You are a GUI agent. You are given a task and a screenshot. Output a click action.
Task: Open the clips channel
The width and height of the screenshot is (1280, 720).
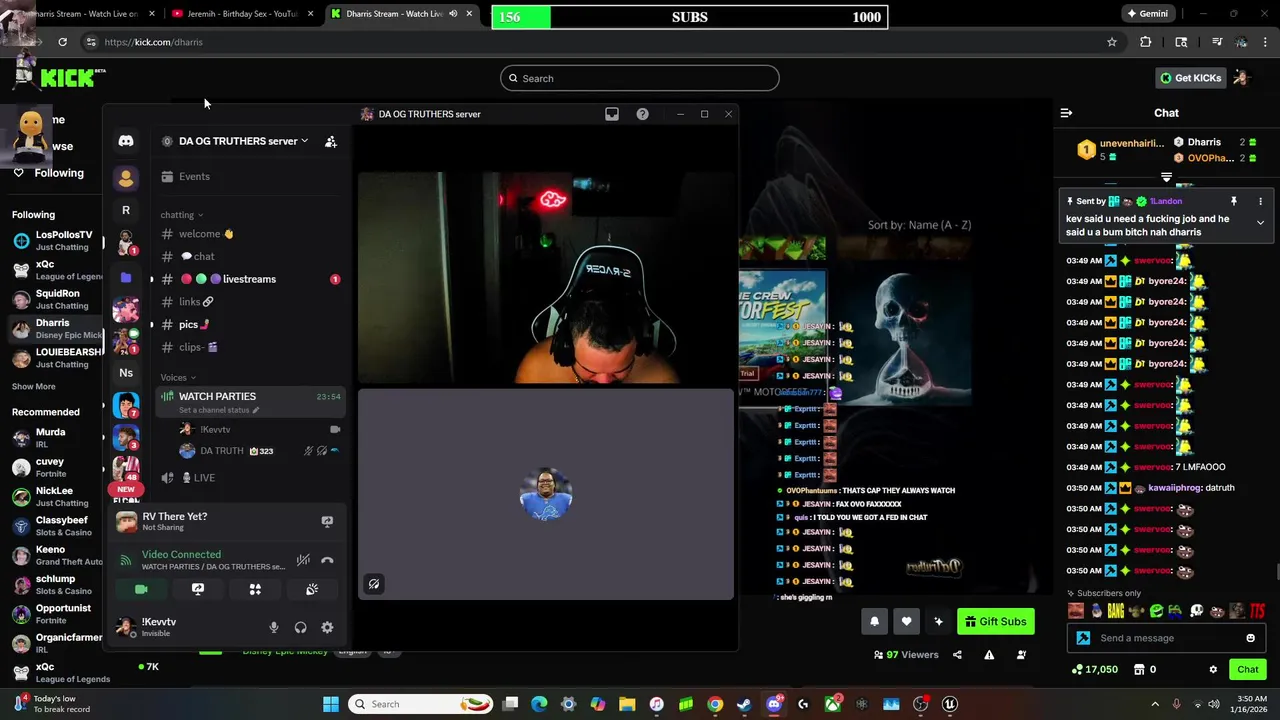click(x=249, y=347)
